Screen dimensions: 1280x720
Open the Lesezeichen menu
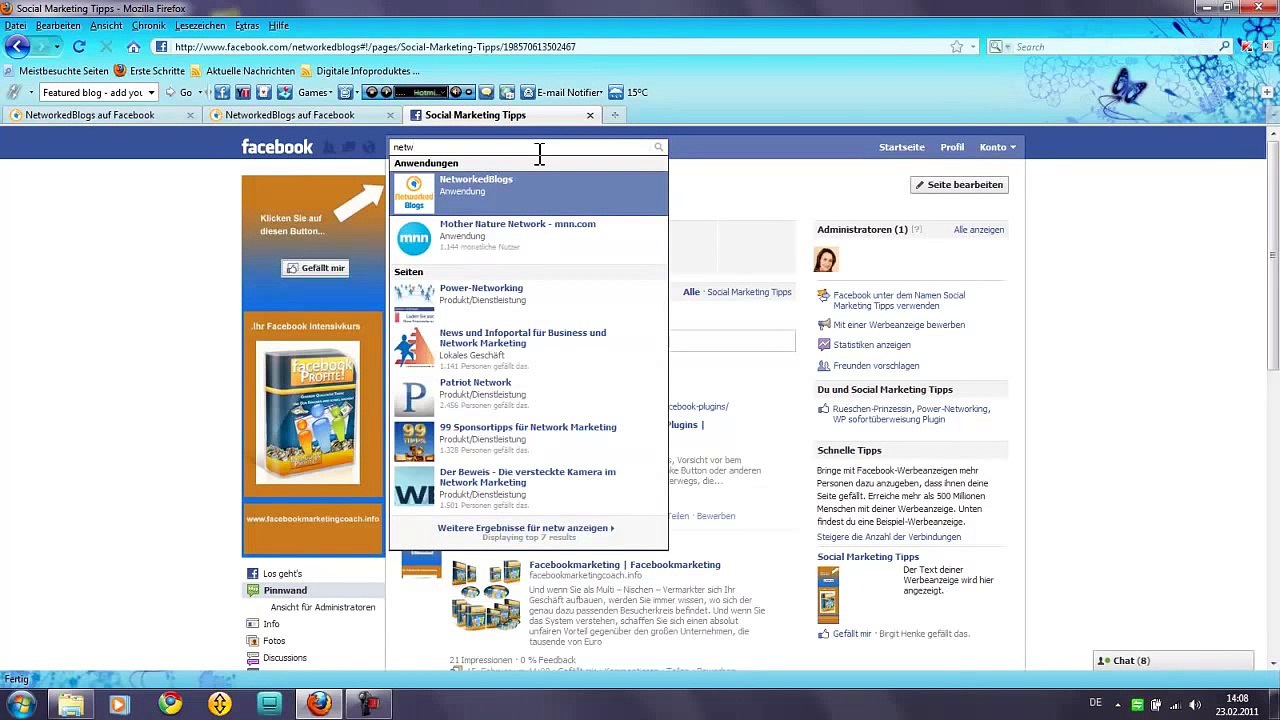(200, 25)
